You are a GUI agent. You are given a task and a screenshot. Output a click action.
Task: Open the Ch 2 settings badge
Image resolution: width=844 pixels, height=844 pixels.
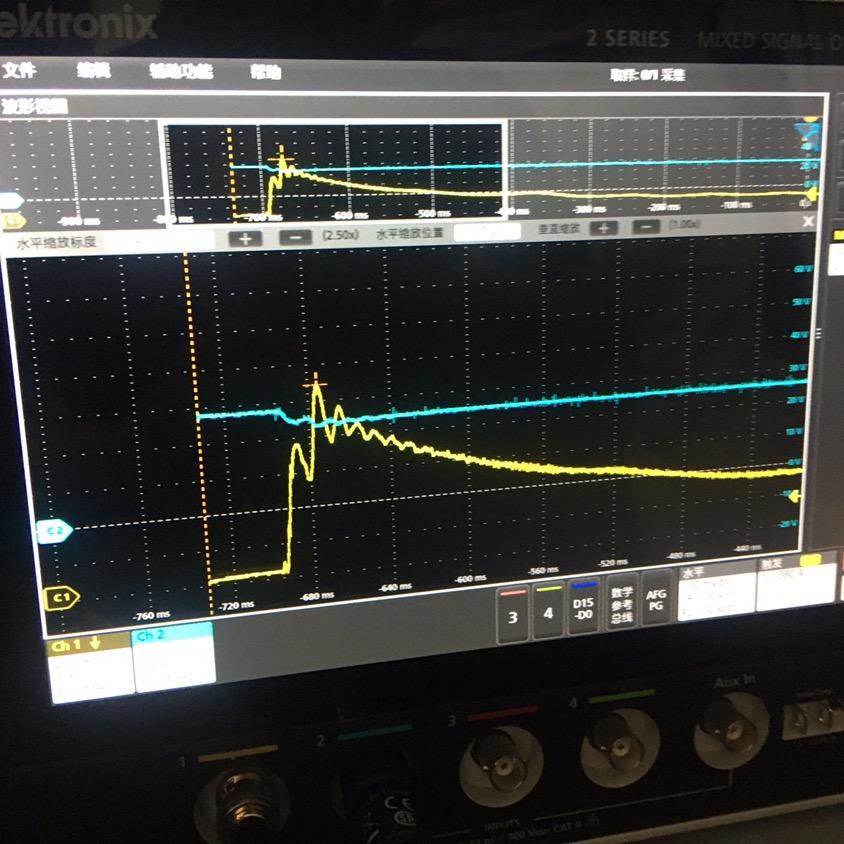coord(173,654)
